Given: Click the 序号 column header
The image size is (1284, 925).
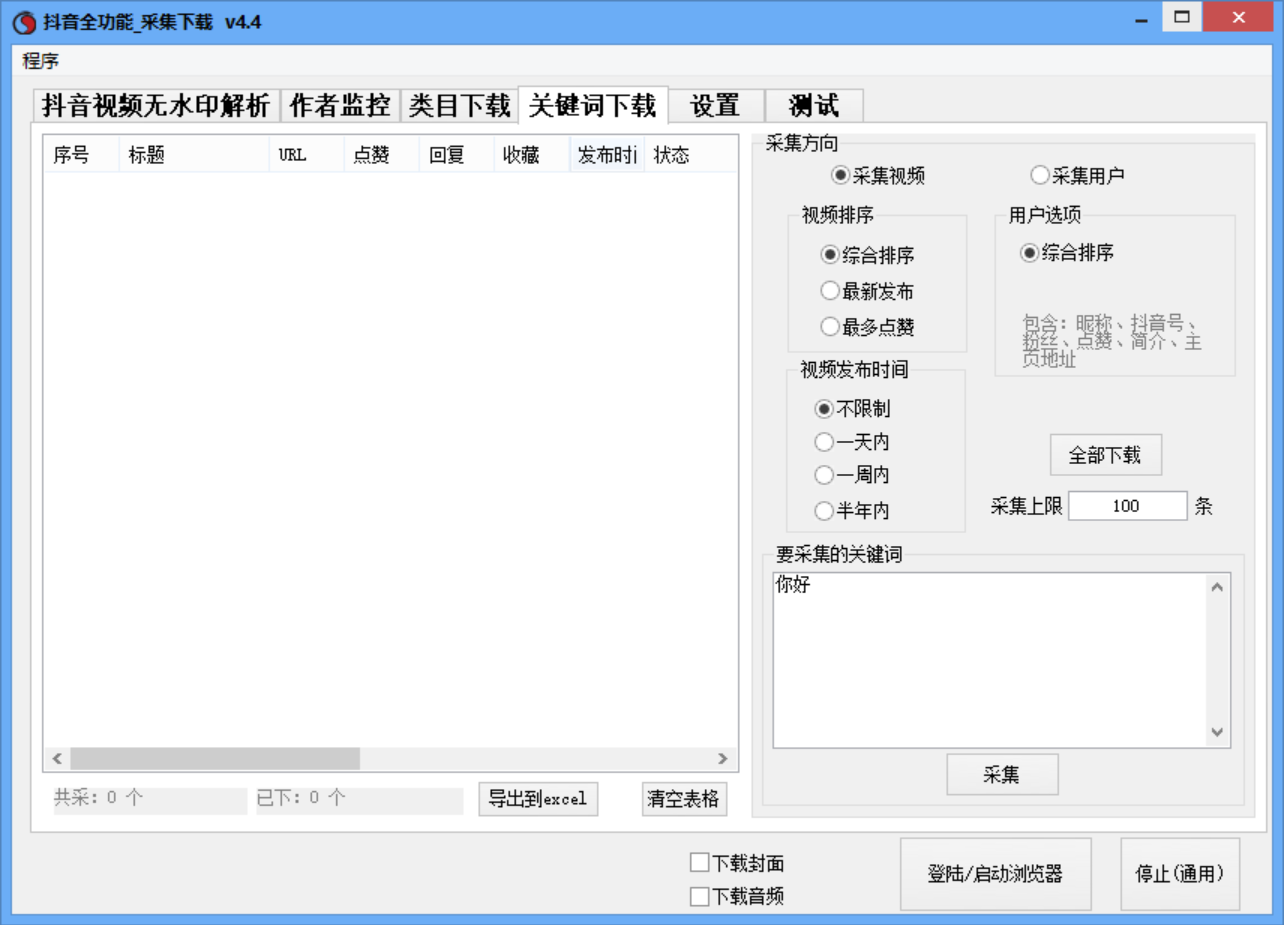Looking at the screenshot, I should [81, 155].
